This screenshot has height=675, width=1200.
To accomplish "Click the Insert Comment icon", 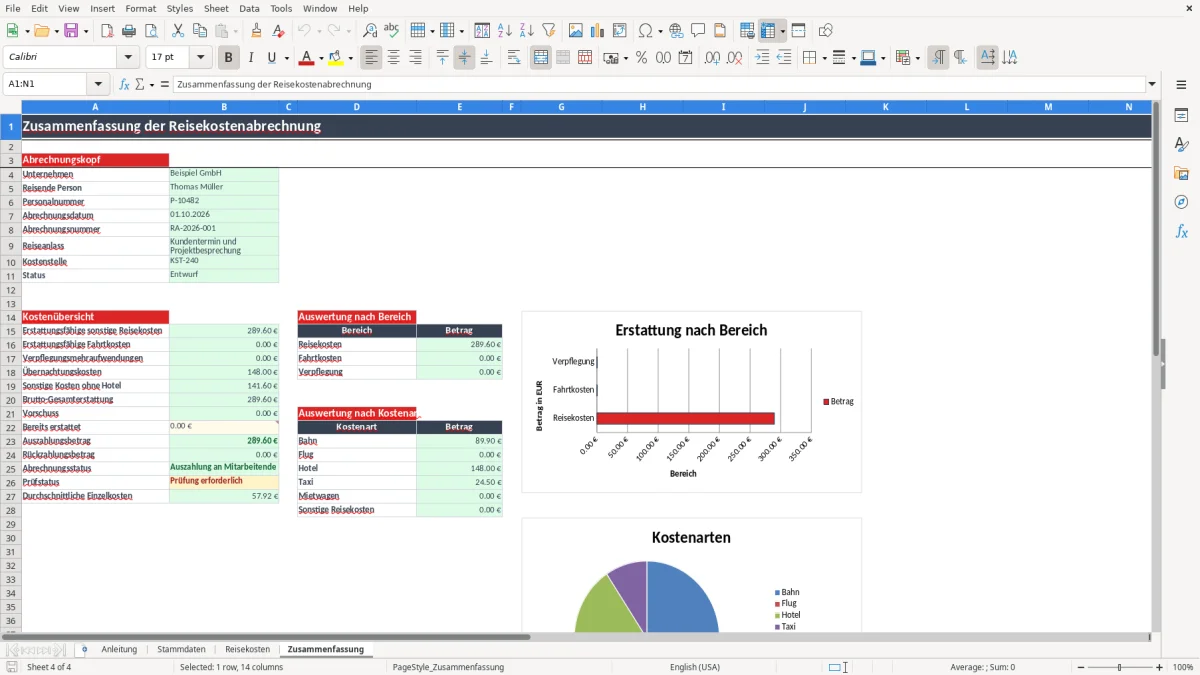I will coord(698,31).
